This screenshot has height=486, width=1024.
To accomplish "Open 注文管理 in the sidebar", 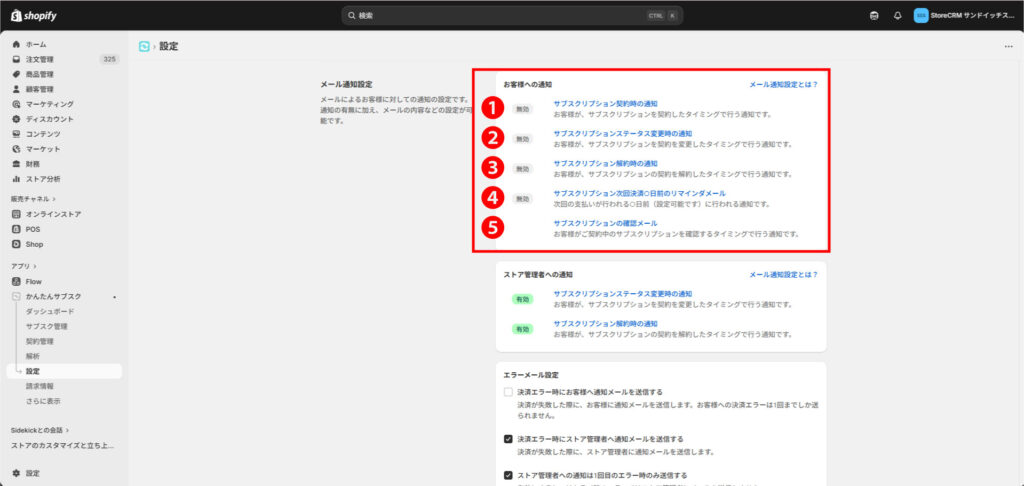I will pyautogui.click(x=40, y=60).
